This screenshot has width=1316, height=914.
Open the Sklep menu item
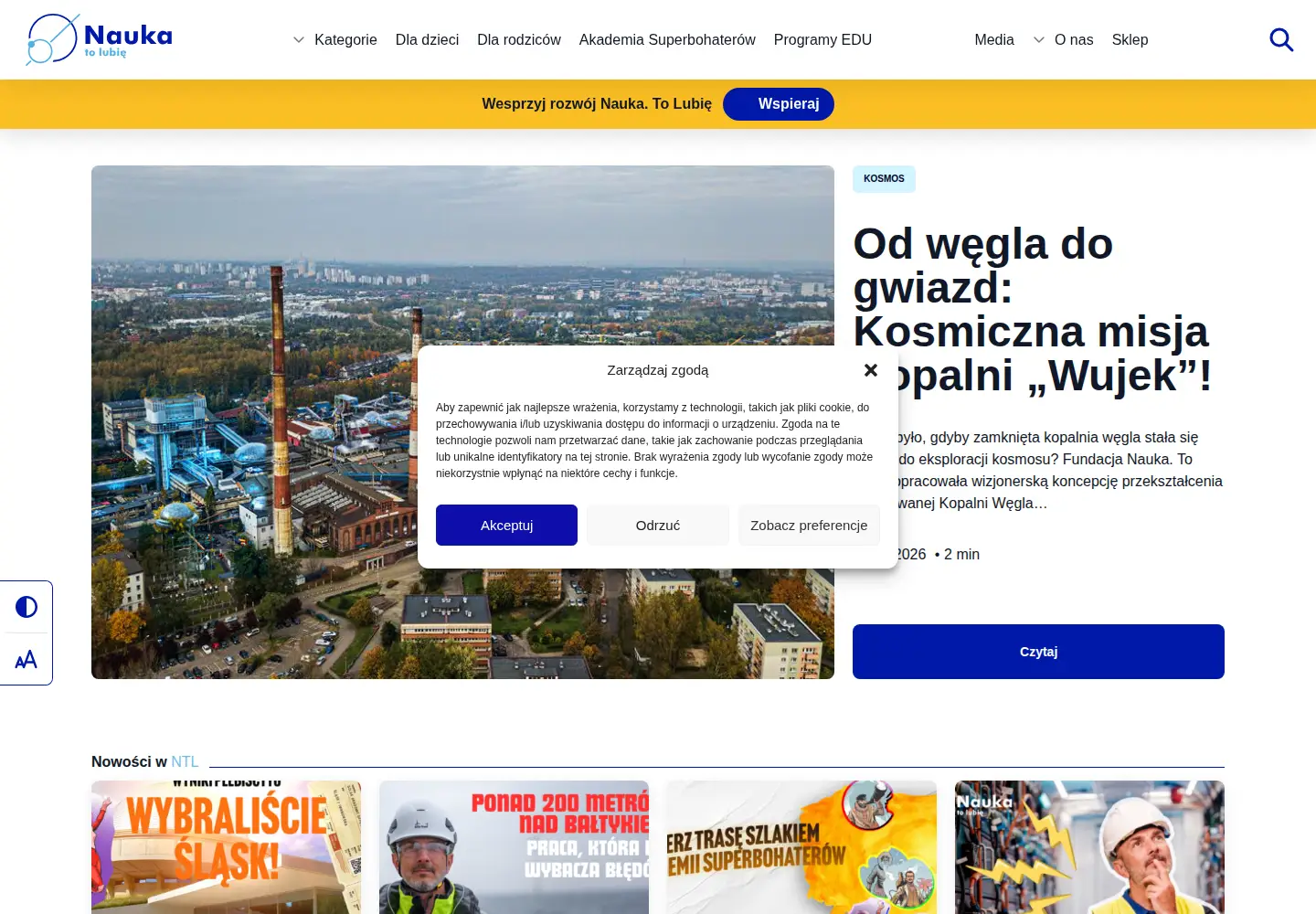pyautogui.click(x=1130, y=39)
